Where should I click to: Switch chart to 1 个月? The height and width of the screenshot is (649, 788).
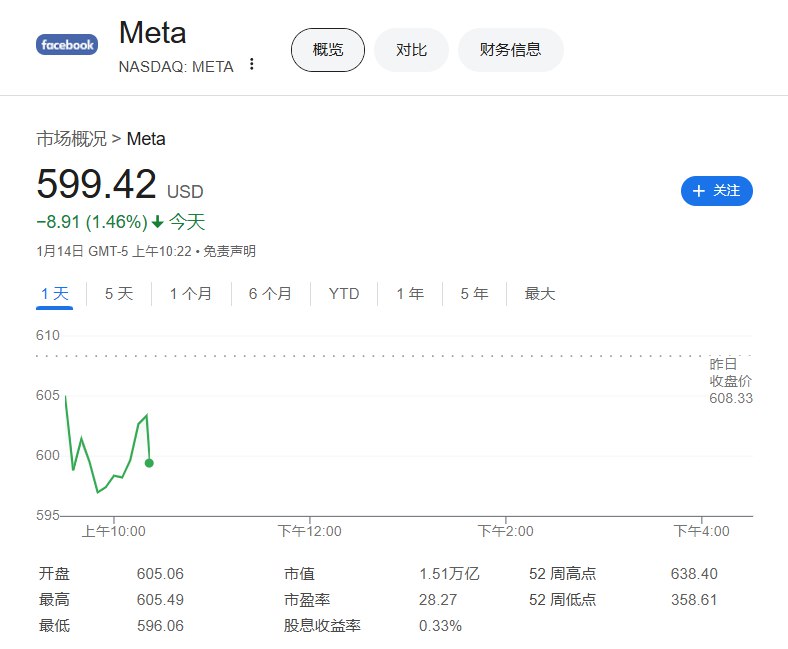point(190,294)
